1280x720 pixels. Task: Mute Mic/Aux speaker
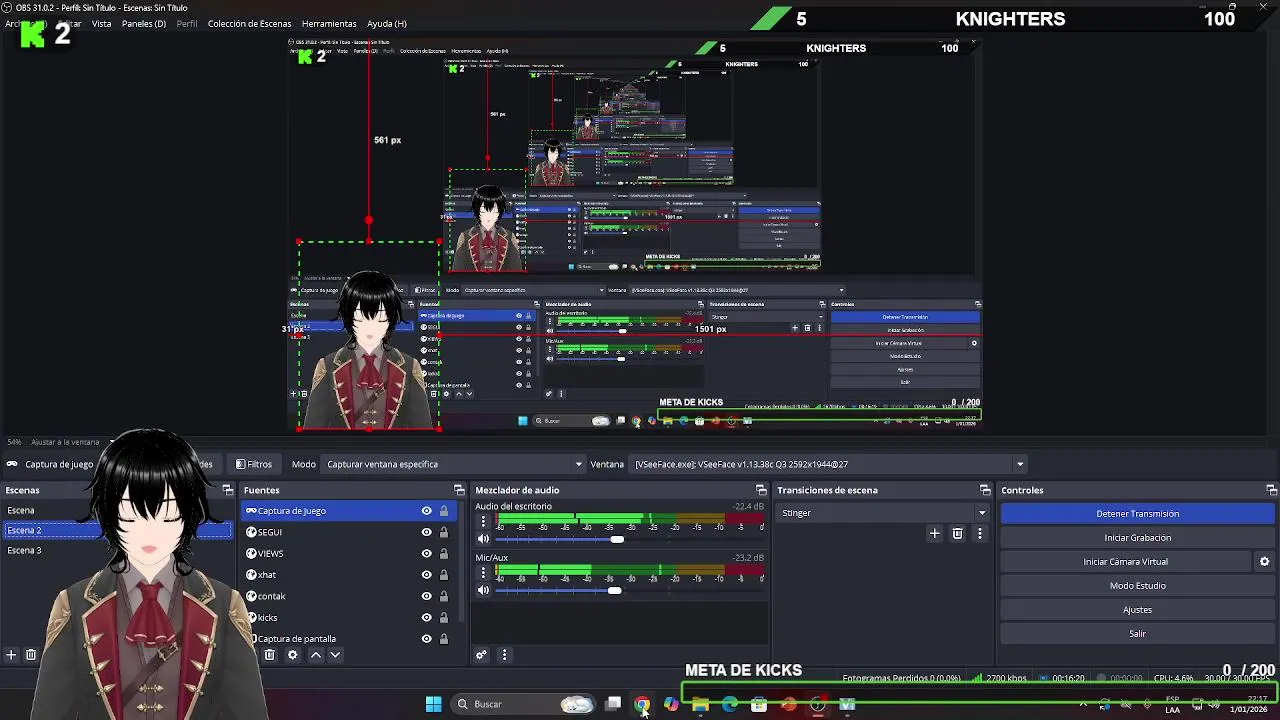point(483,590)
